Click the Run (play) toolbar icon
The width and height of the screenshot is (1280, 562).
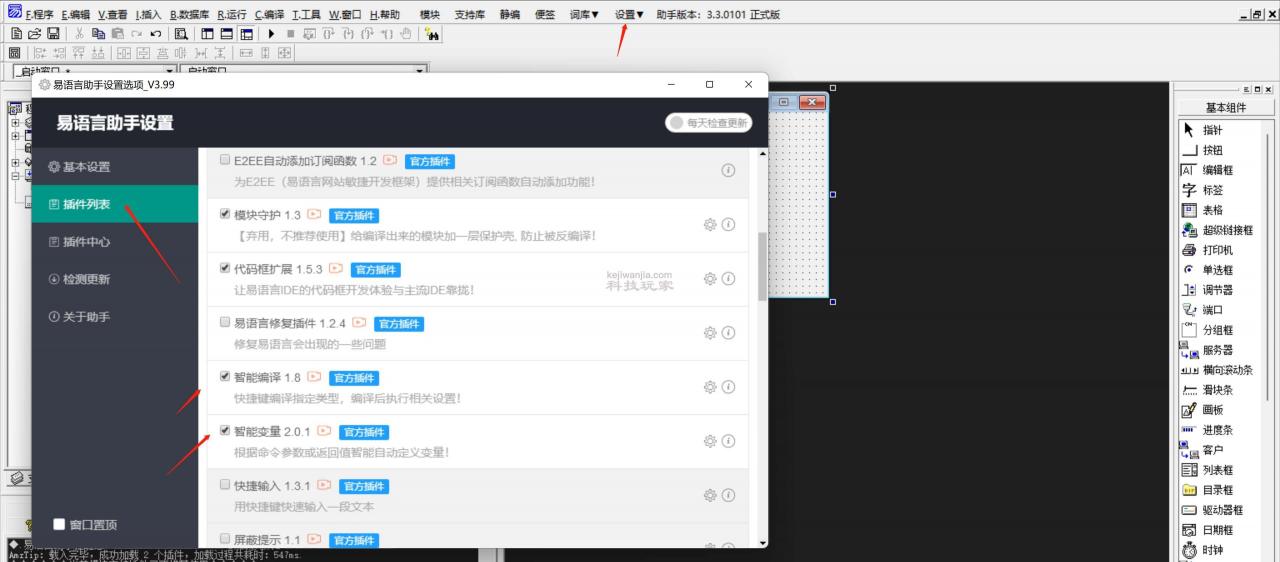tap(272, 33)
